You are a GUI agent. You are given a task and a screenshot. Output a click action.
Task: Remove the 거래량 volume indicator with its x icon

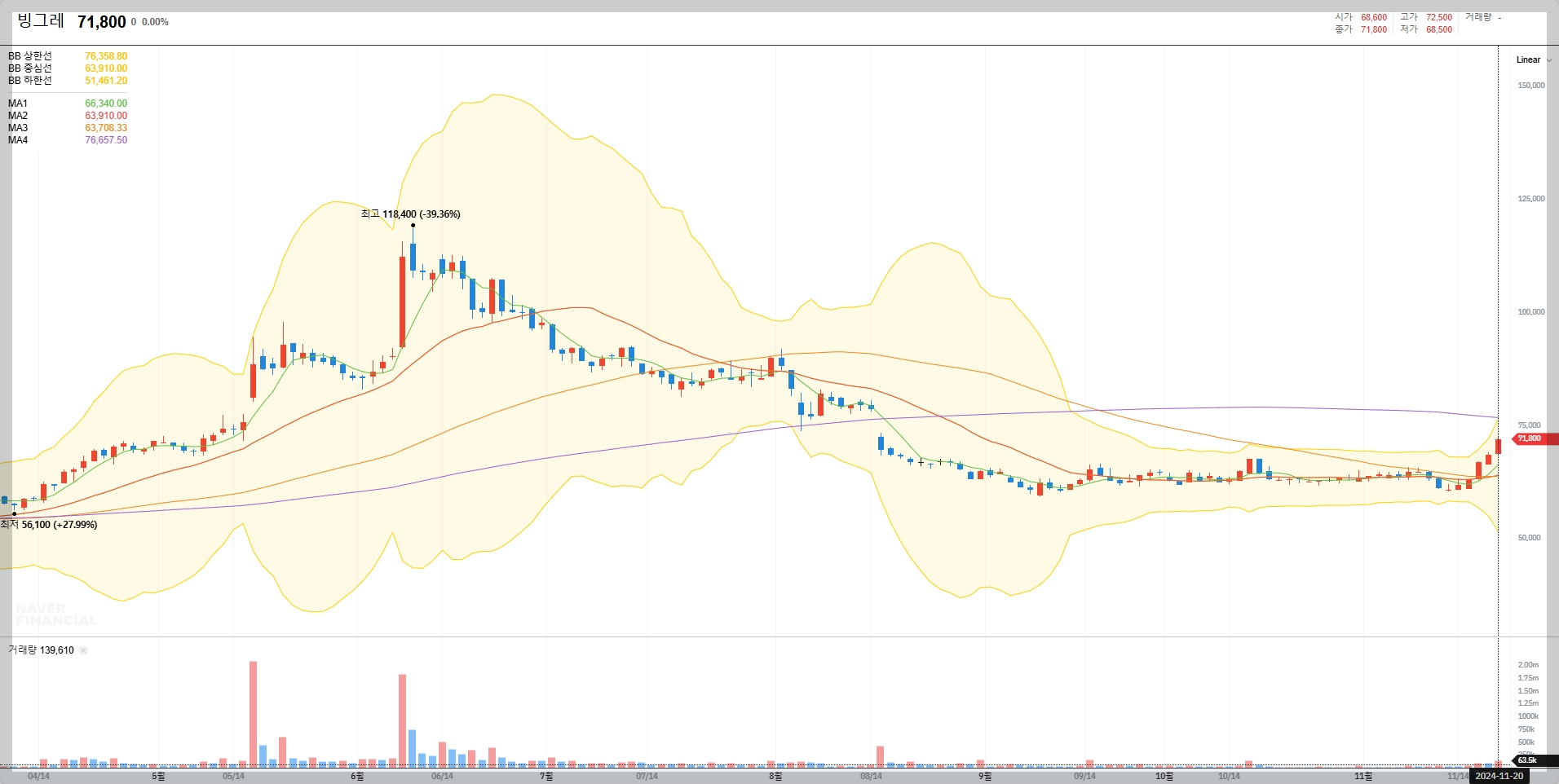pos(83,650)
